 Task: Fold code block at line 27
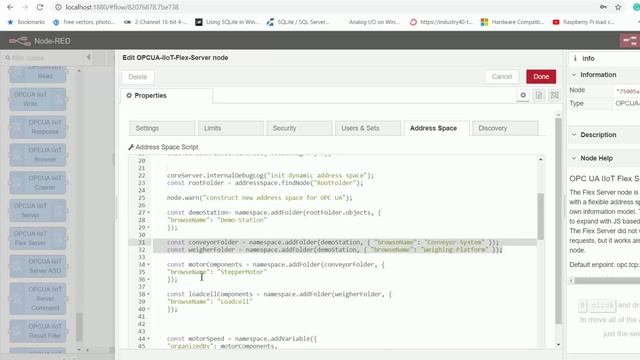pyautogui.click(x=149, y=213)
